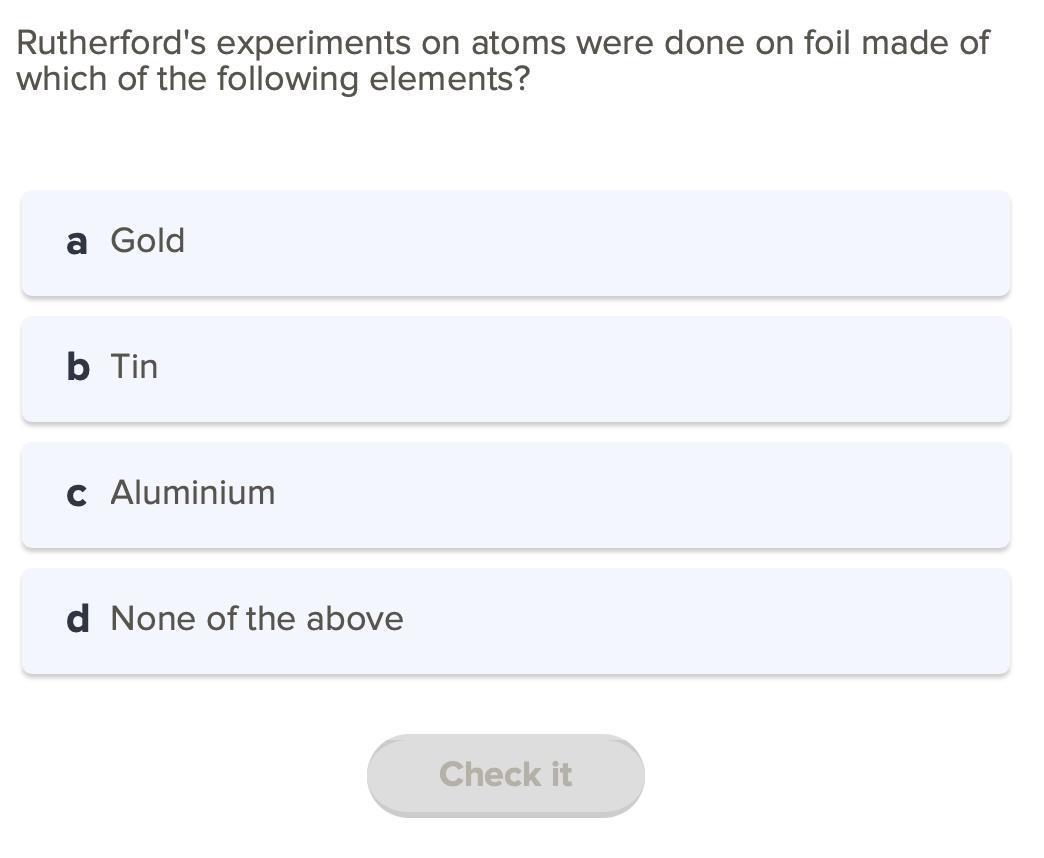
Task: Select the Gold answer option
Action: (515, 243)
